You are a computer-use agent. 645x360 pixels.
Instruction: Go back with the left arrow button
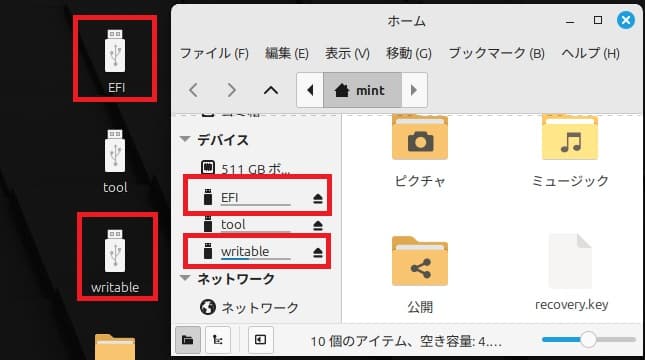tap(194, 90)
